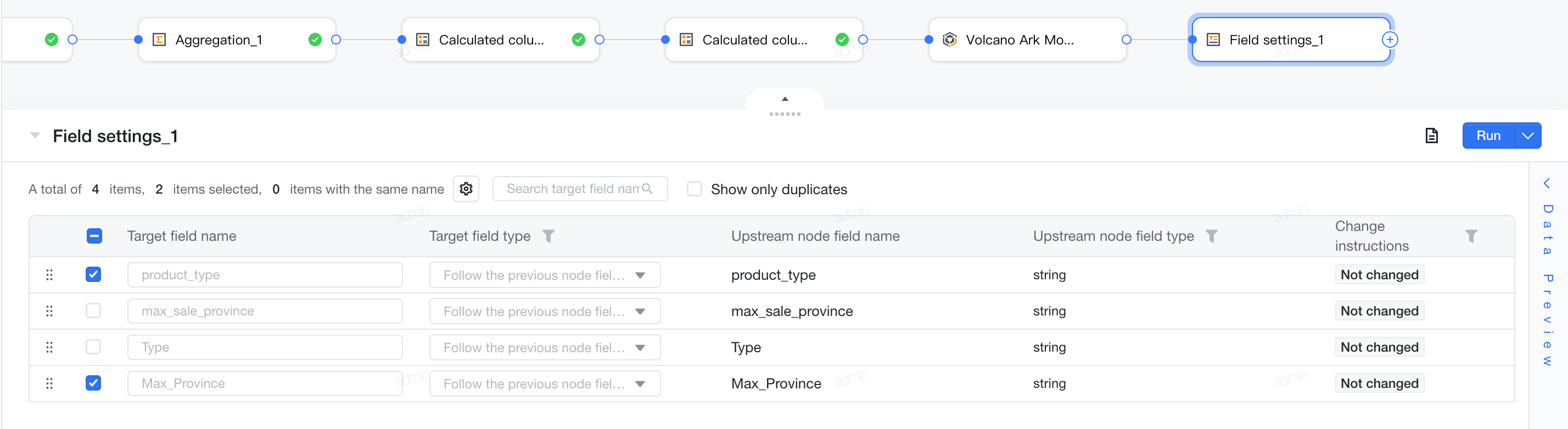
Task: Enable Show only duplicates checkbox
Action: [x=694, y=189]
